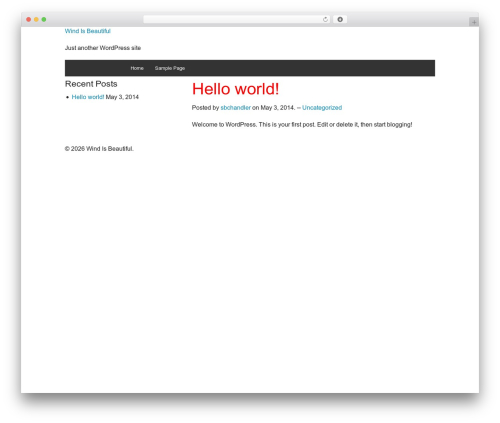Click the tagline Just another WordPress site
Image resolution: width=500 pixels, height=423 pixels.
tap(103, 48)
